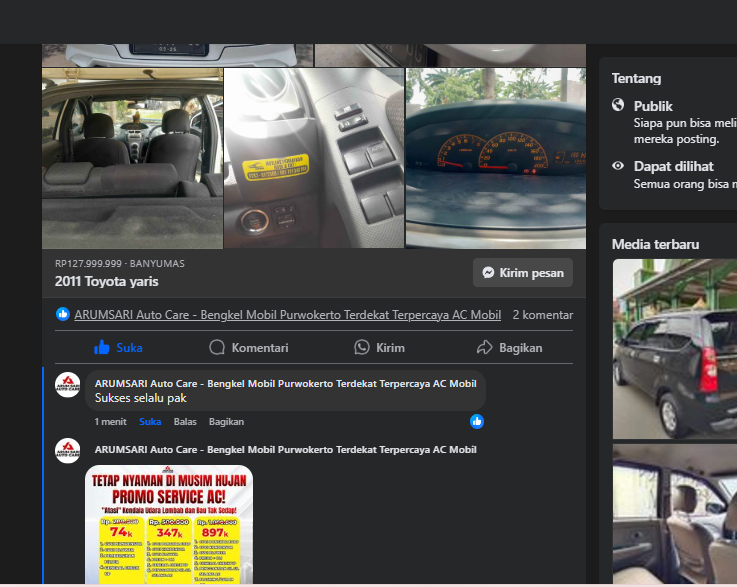This screenshot has width=737, height=587.
Task: Click the thumbs-up icon in the Suka button
Action: 102,347
